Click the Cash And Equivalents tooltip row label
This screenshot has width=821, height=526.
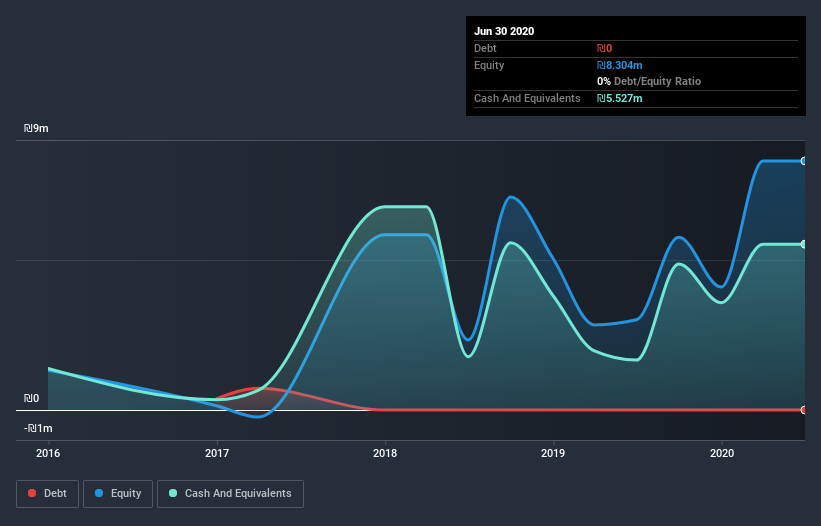(x=527, y=98)
